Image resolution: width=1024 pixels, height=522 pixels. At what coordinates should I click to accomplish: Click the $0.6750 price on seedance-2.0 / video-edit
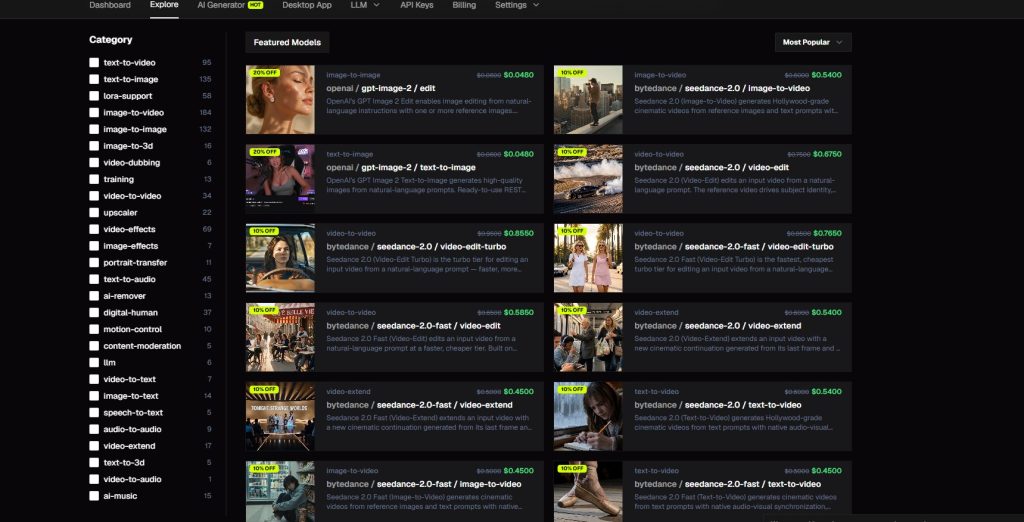tap(827, 154)
